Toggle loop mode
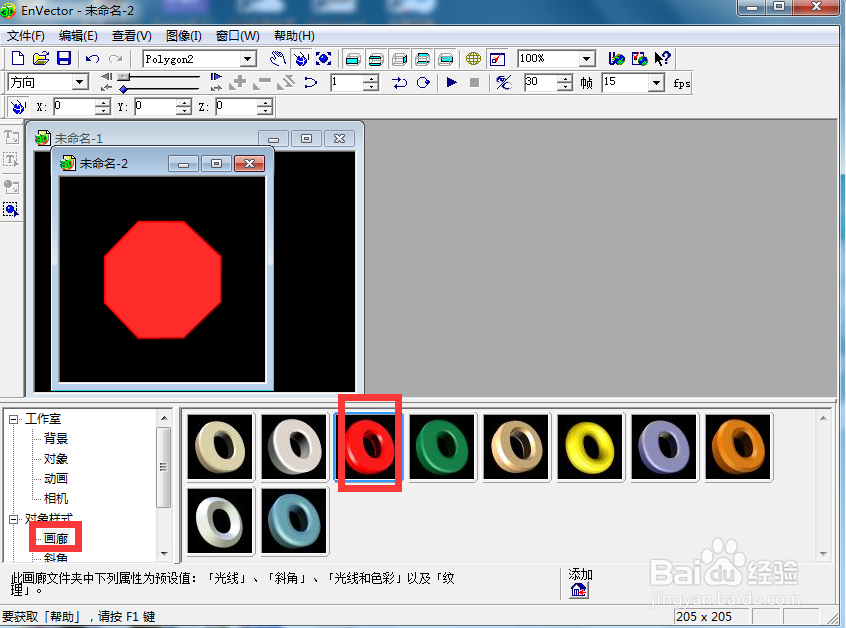 click(424, 83)
